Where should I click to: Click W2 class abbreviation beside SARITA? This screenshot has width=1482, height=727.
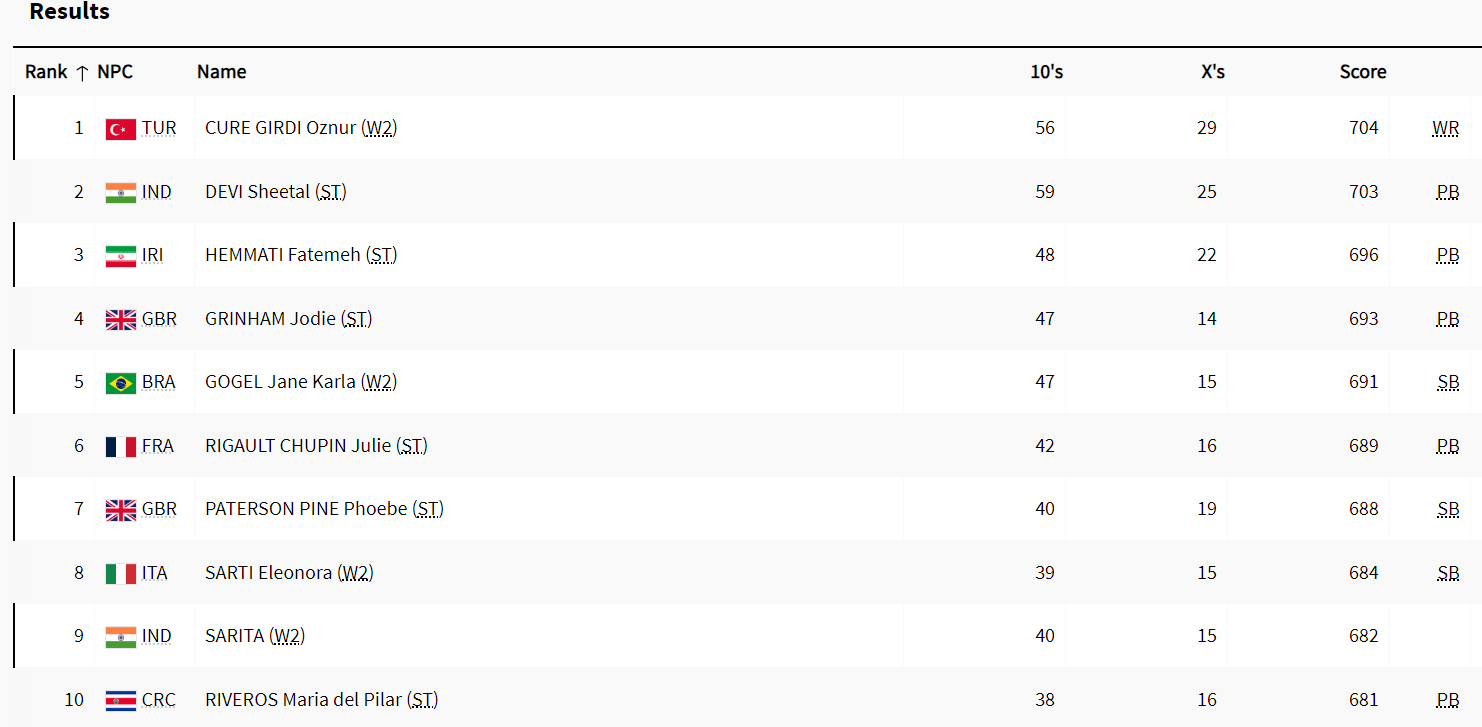[x=287, y=636]
